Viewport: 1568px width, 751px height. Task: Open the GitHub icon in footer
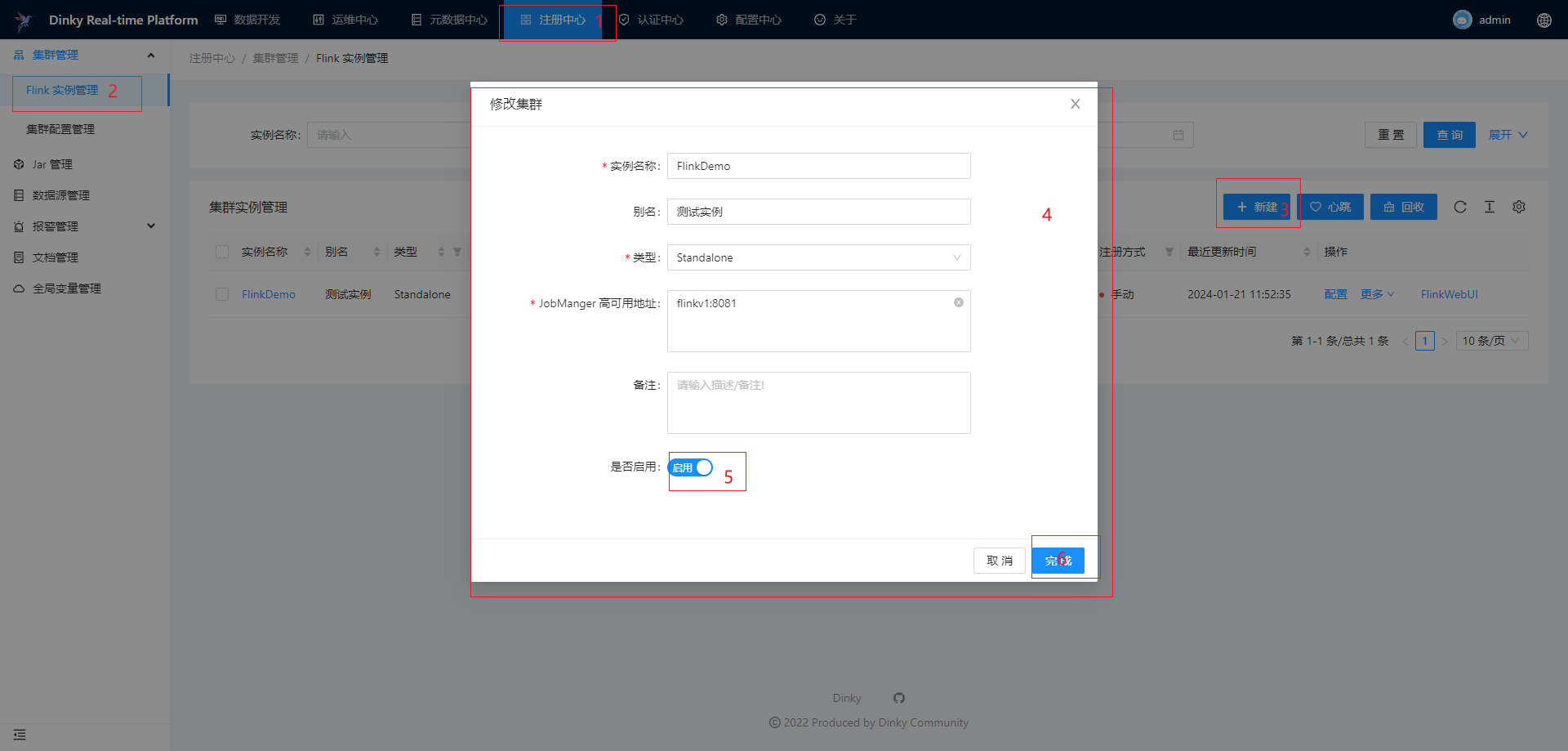[899, 698]
